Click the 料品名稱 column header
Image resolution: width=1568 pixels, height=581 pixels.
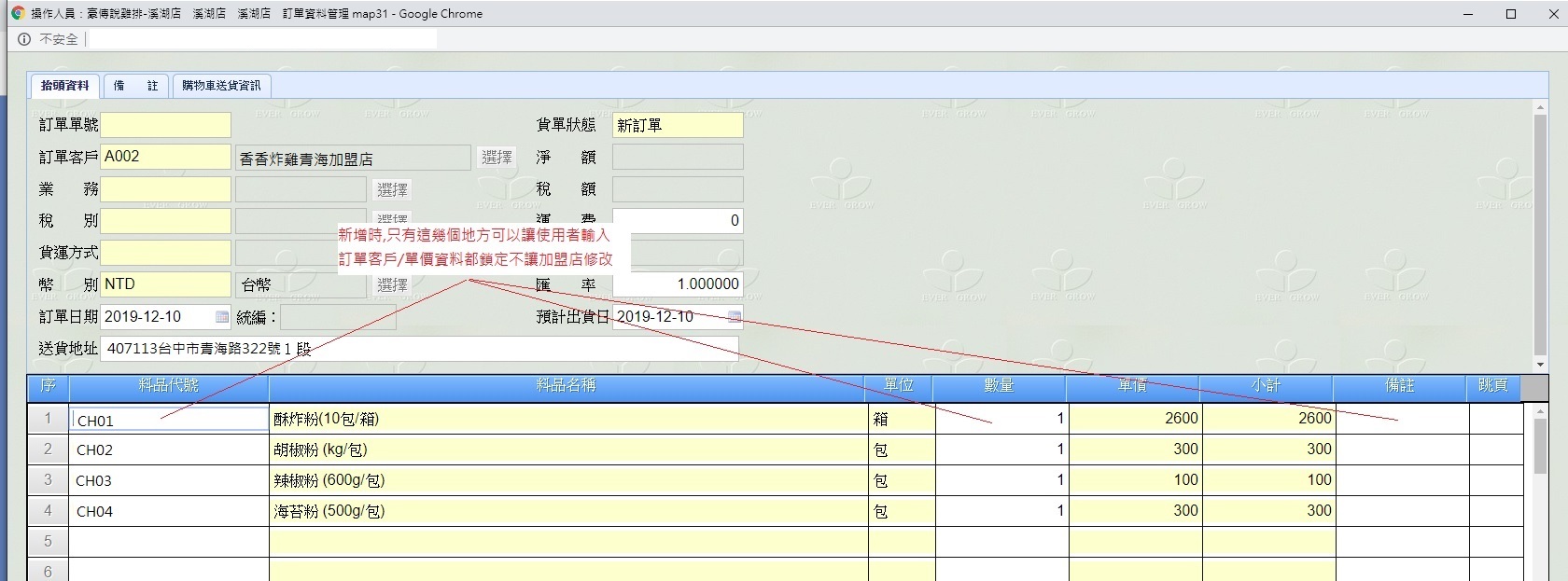[567, 386]
